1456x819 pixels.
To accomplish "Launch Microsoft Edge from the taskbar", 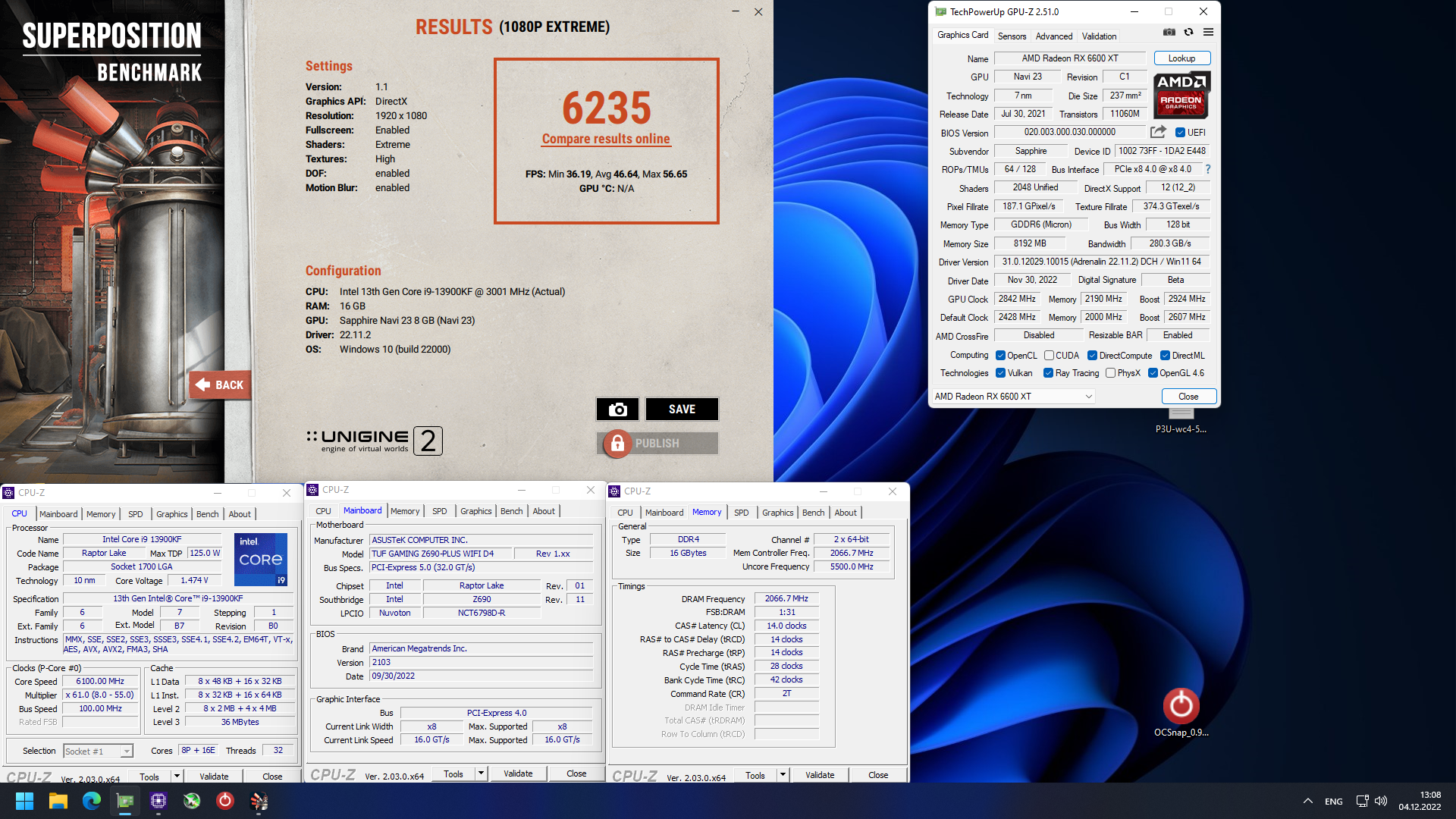I will click(x=91, y=801).
